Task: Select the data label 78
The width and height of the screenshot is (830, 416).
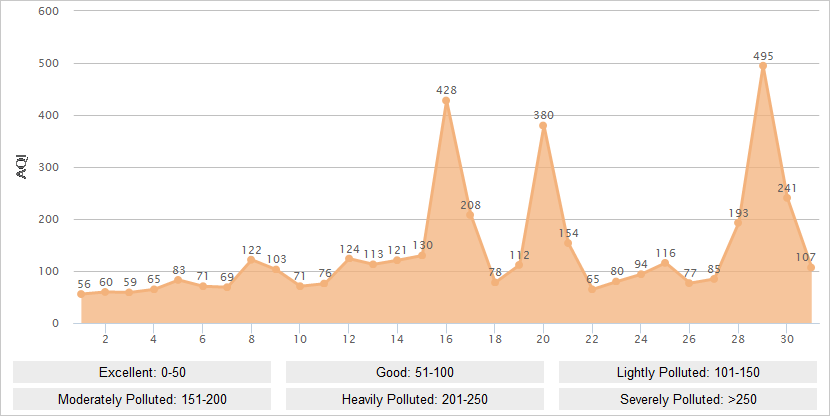Action: tap(495, 272)
